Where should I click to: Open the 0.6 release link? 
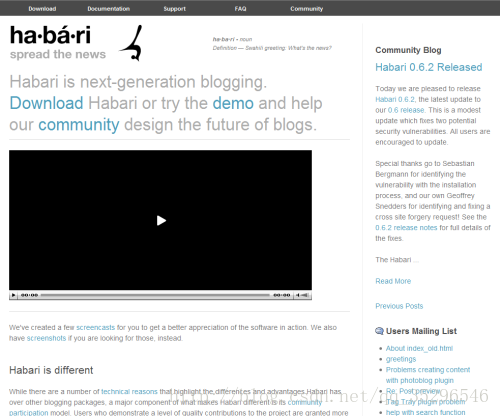click(x=406, y=110)
